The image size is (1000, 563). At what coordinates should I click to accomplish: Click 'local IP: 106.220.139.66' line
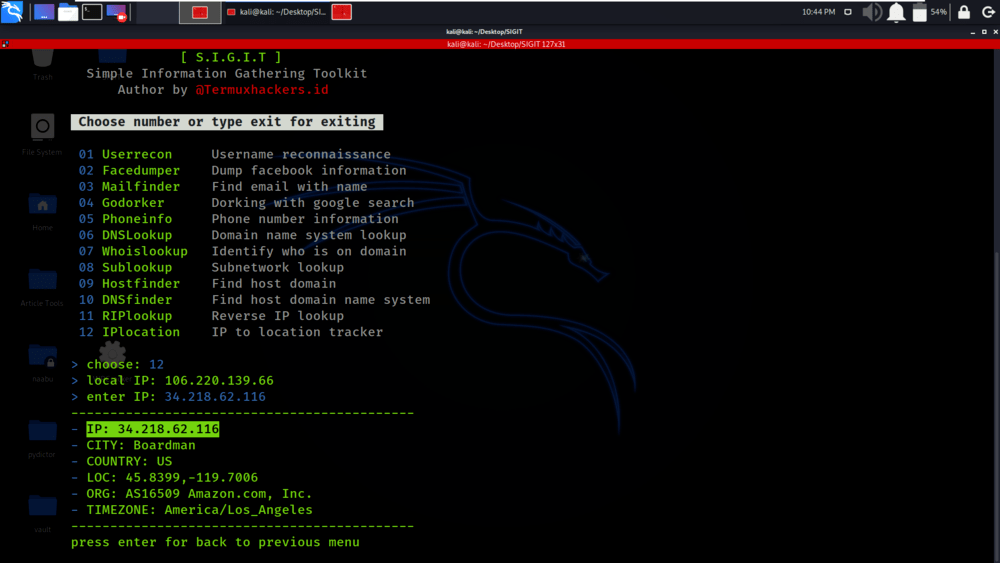[x=172, y=381]
